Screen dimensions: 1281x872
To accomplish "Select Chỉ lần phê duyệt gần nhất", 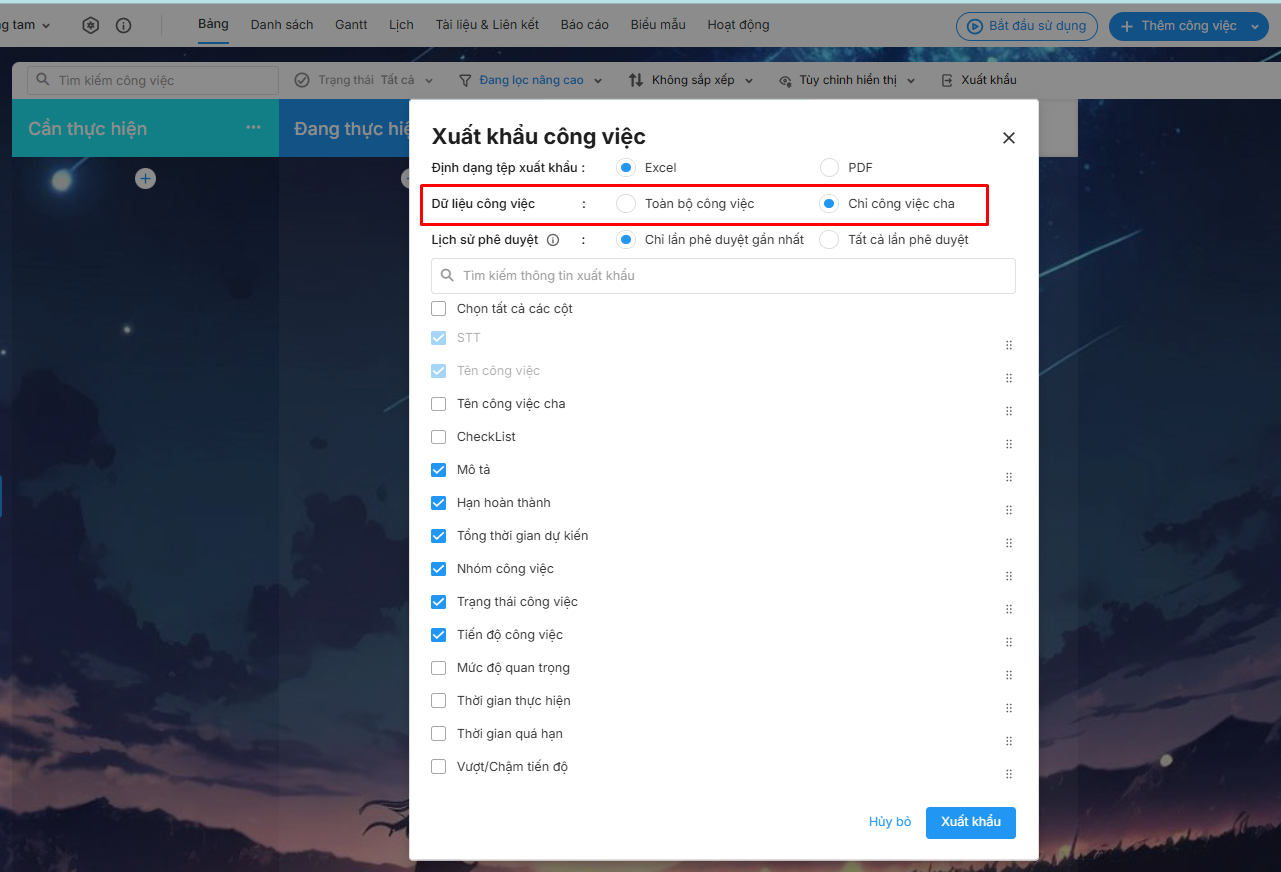I will pyautogui.click(x=626, y=240).
